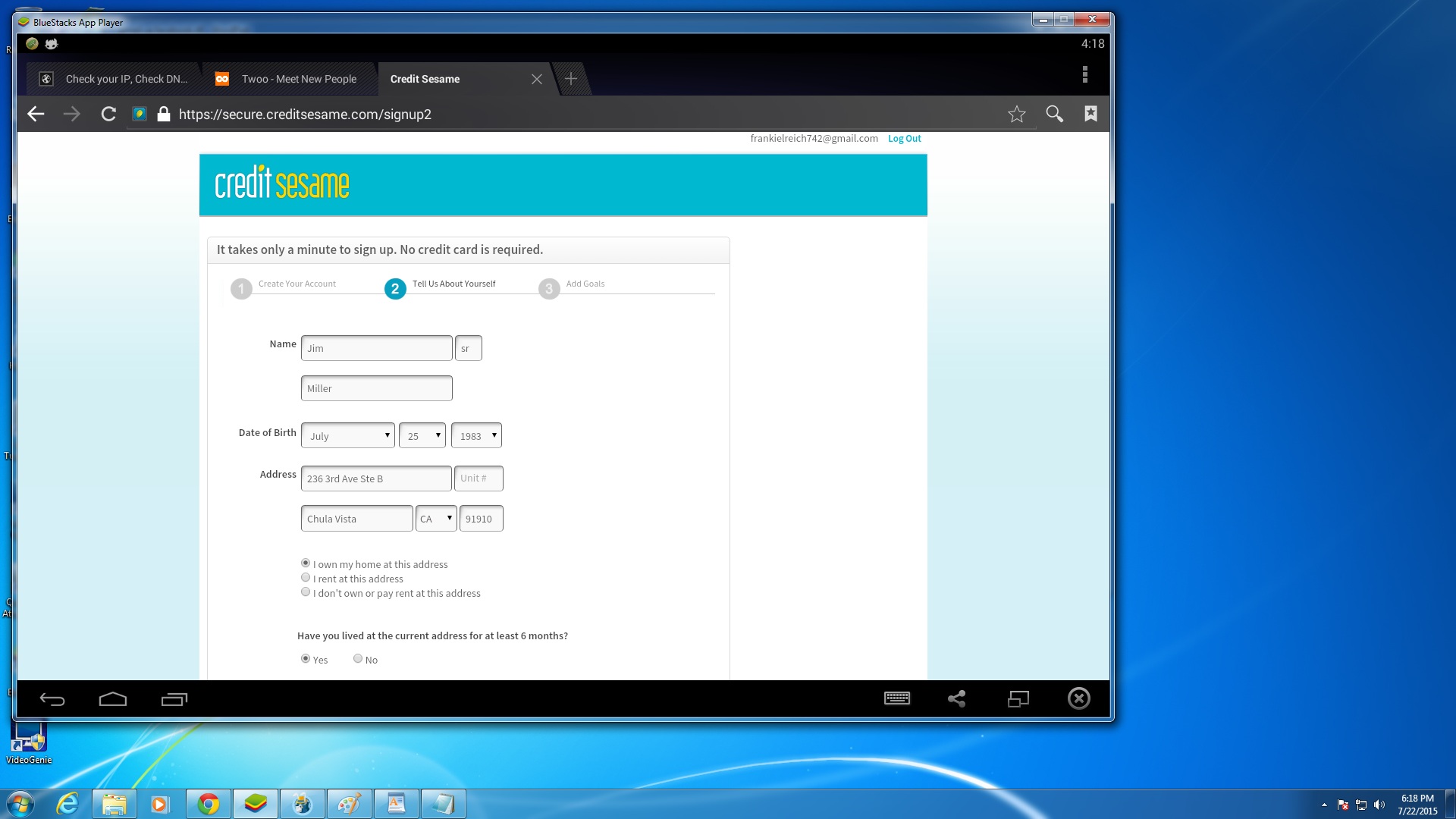The image size is (1456, 819).
Task: Toggle 'I rent at this address' option
Action: (306, 577)
